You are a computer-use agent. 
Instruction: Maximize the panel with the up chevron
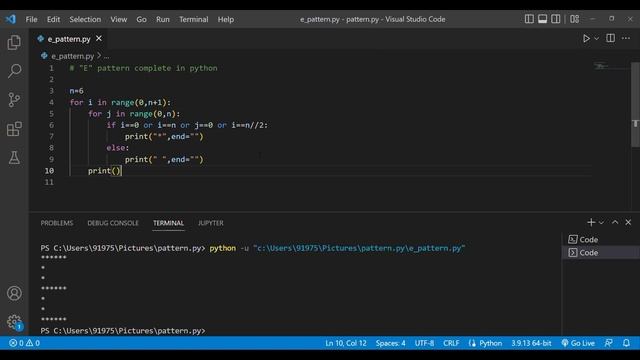(x=615, y=222)
